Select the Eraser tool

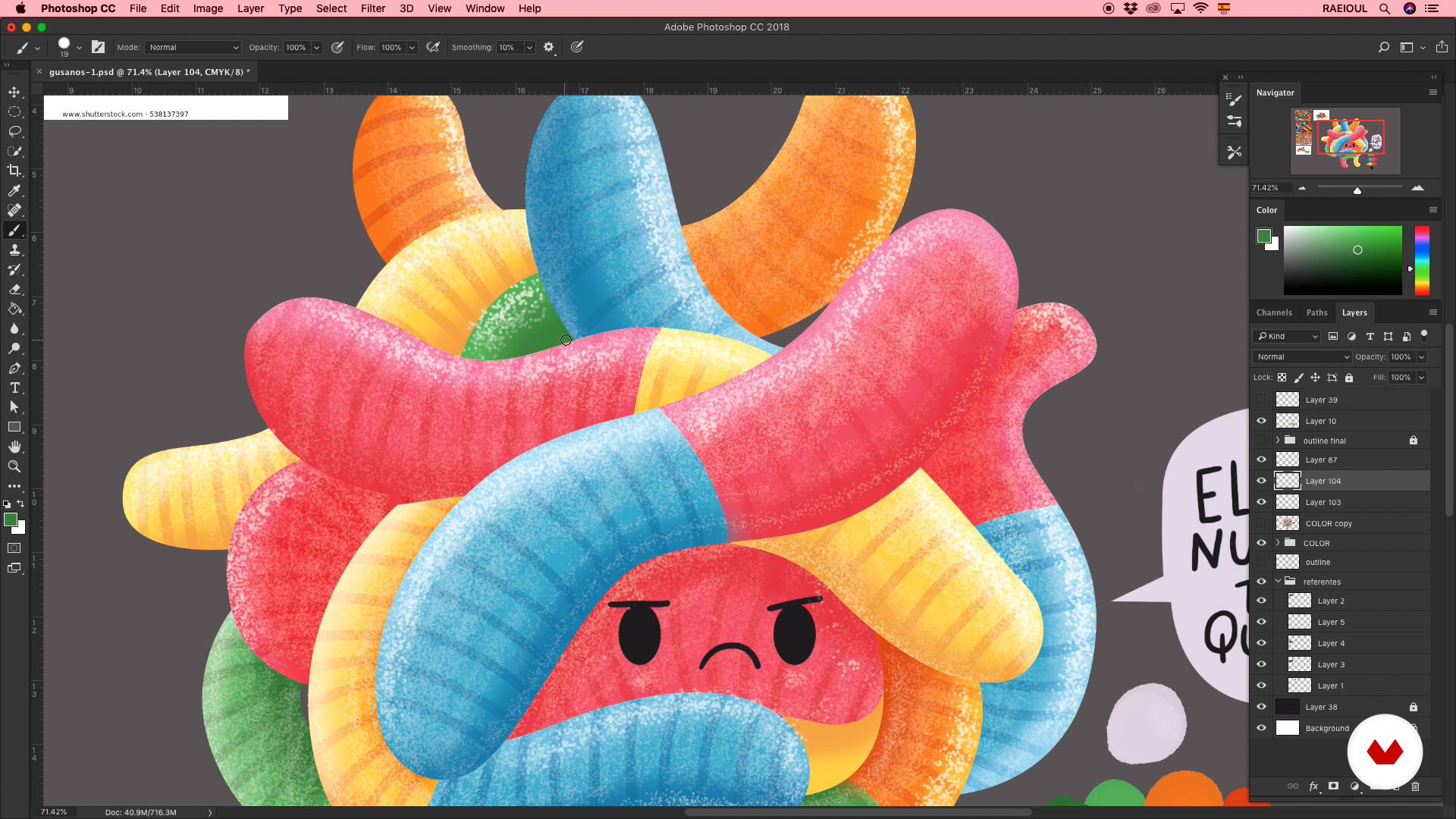tap(14, 290)
